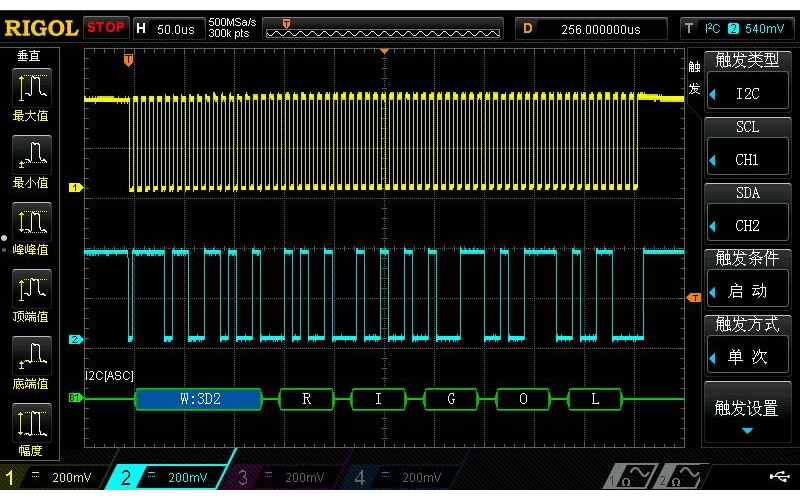Click the orange center-time triangle at the graticule top
The height and width of the screenshot is (500, 800).
tap(384, 51)
